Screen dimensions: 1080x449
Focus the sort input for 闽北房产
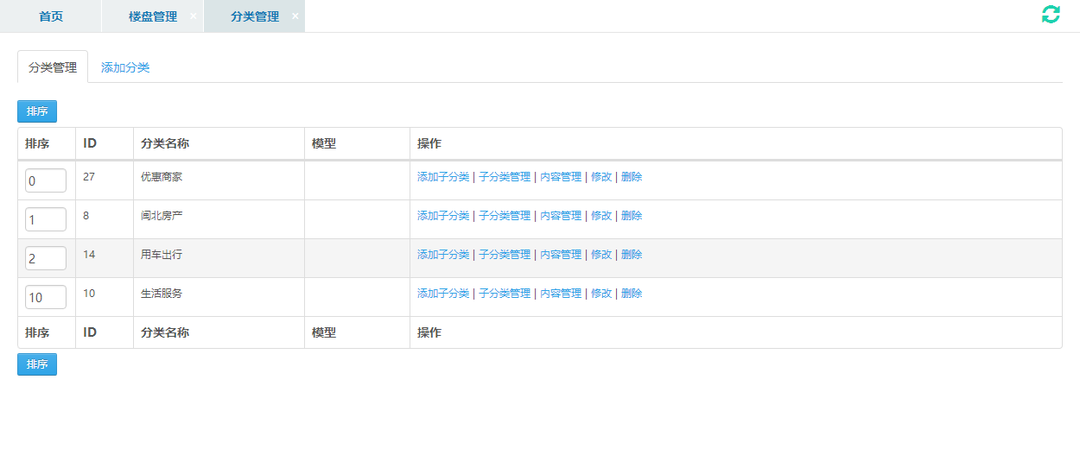(x=45, y=220)
